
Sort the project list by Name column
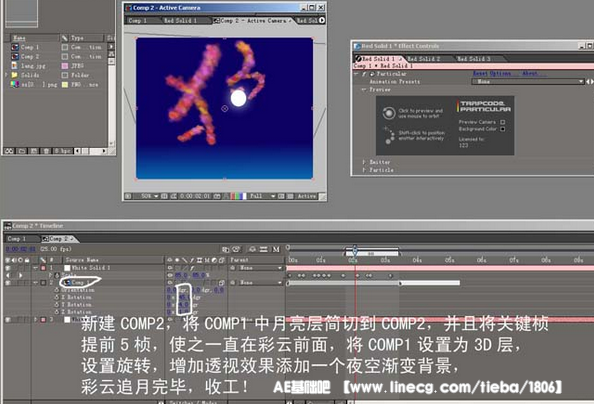pyautogui.click(x=34, y=38)
